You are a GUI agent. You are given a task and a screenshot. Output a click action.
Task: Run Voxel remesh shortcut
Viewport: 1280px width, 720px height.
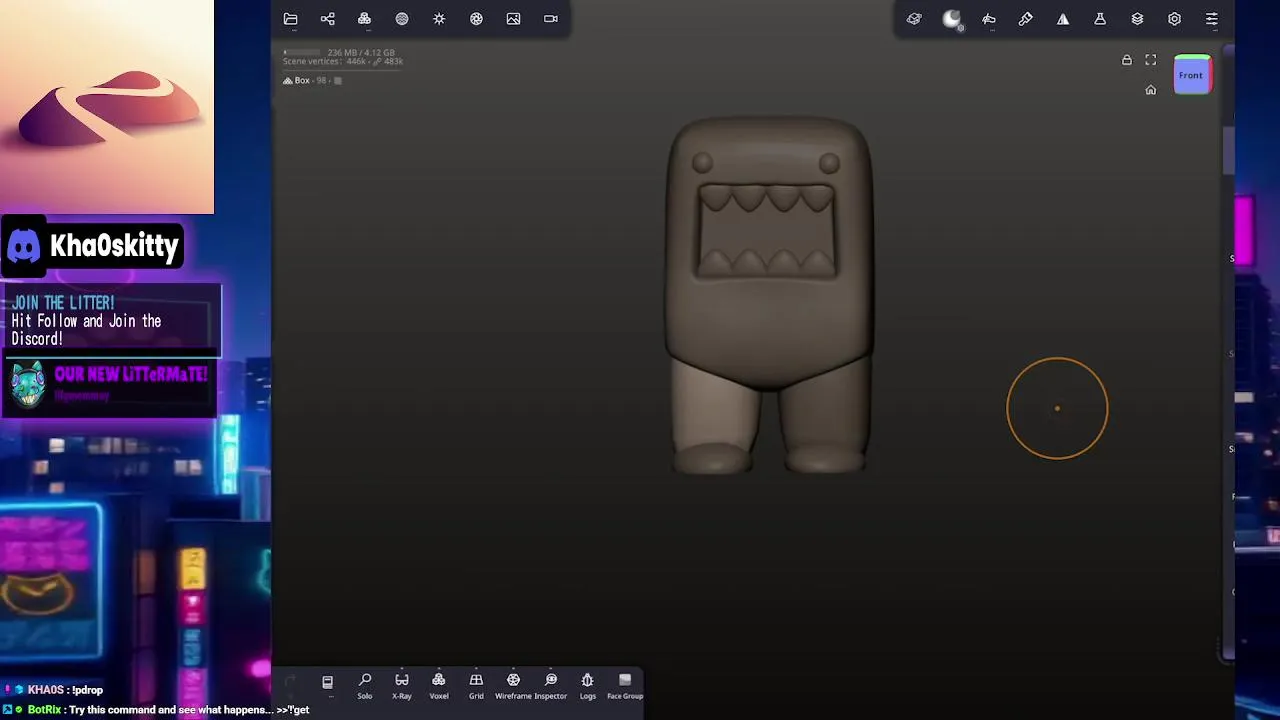(439, 686)
